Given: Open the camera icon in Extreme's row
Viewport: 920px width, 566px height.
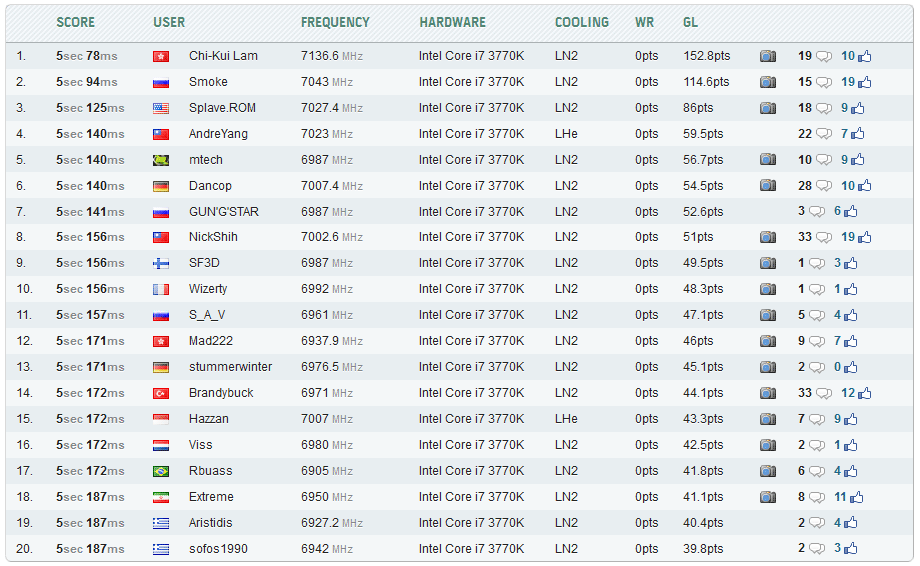Looking at the screenshot, I should coord(767,497).
